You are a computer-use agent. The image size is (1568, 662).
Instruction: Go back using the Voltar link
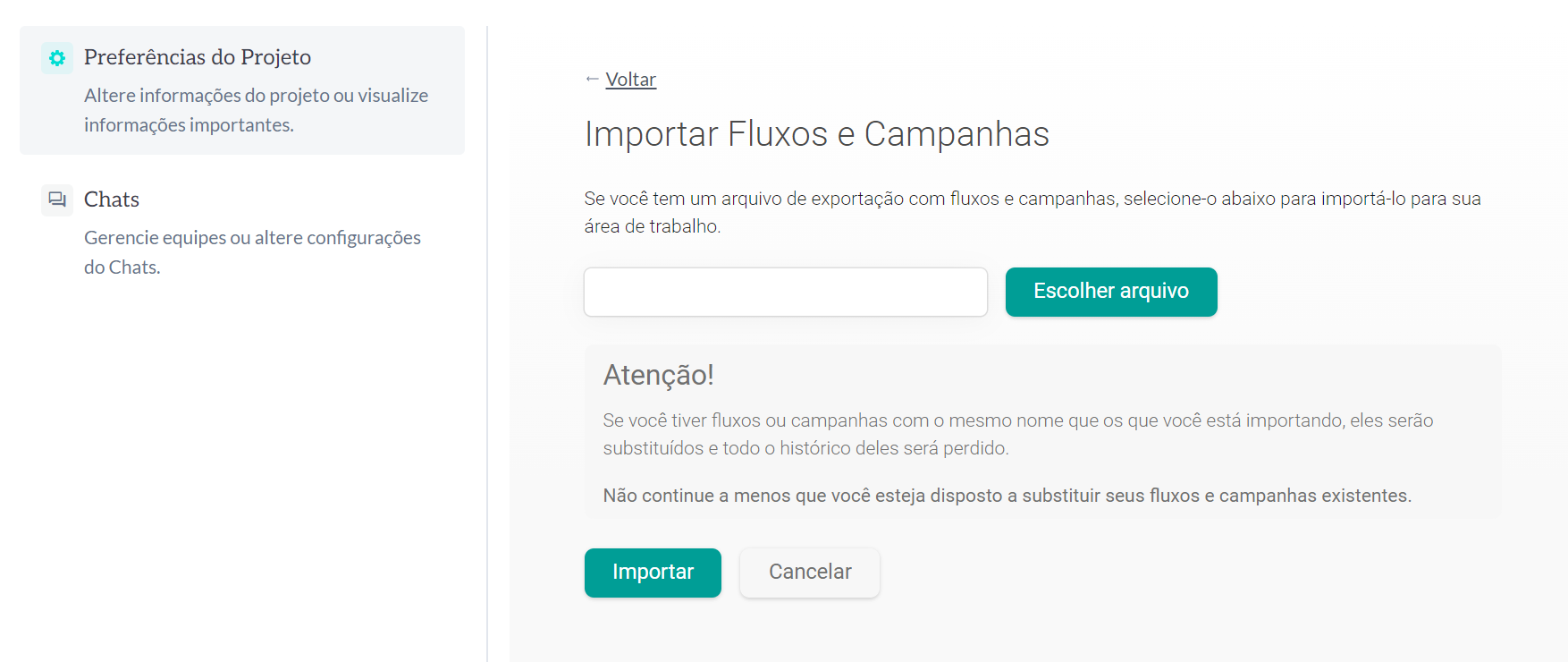click(x=630, y=80)
